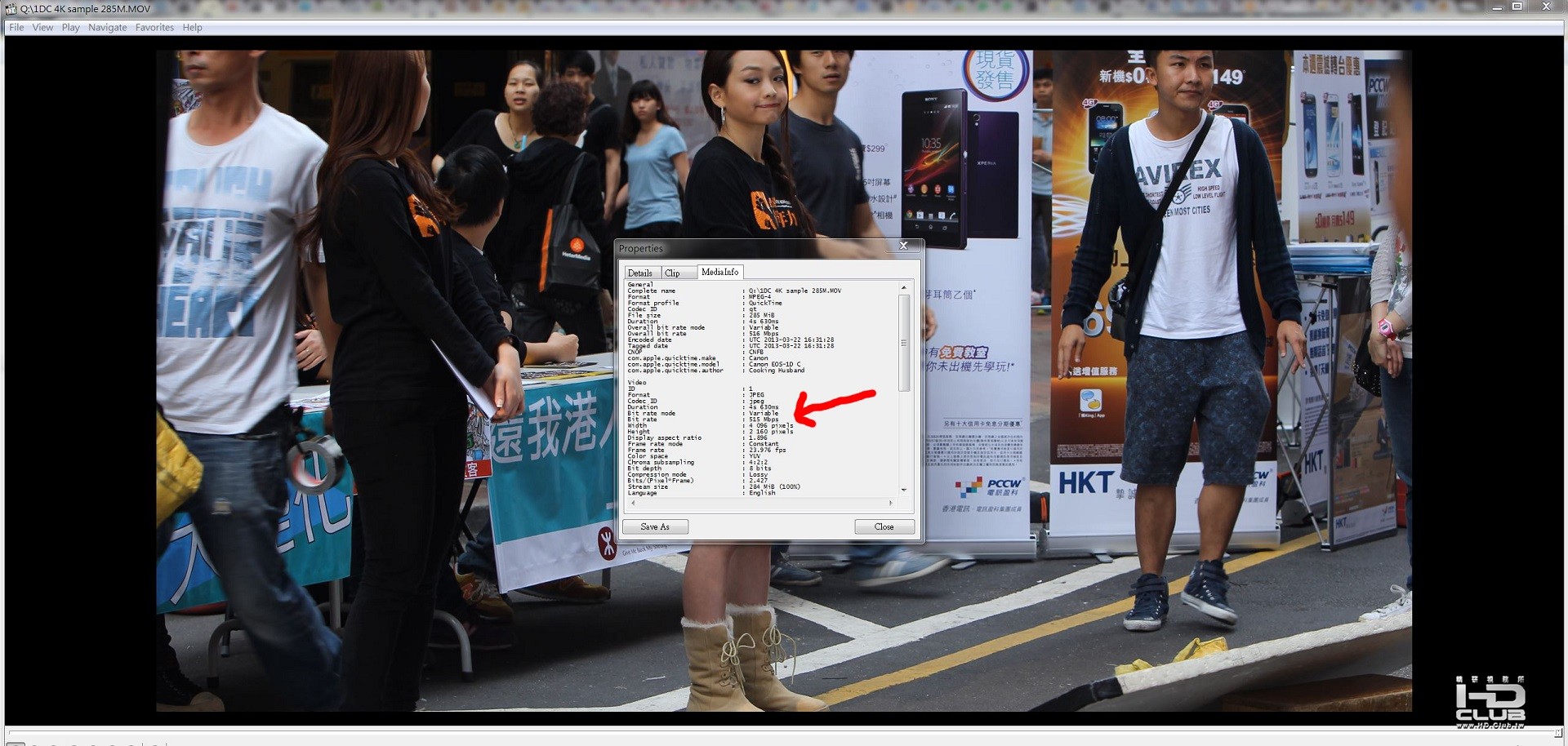Click the 'Tagged date' label
This screenshot has width=1568, height=746.
click(x=648, y=346)
